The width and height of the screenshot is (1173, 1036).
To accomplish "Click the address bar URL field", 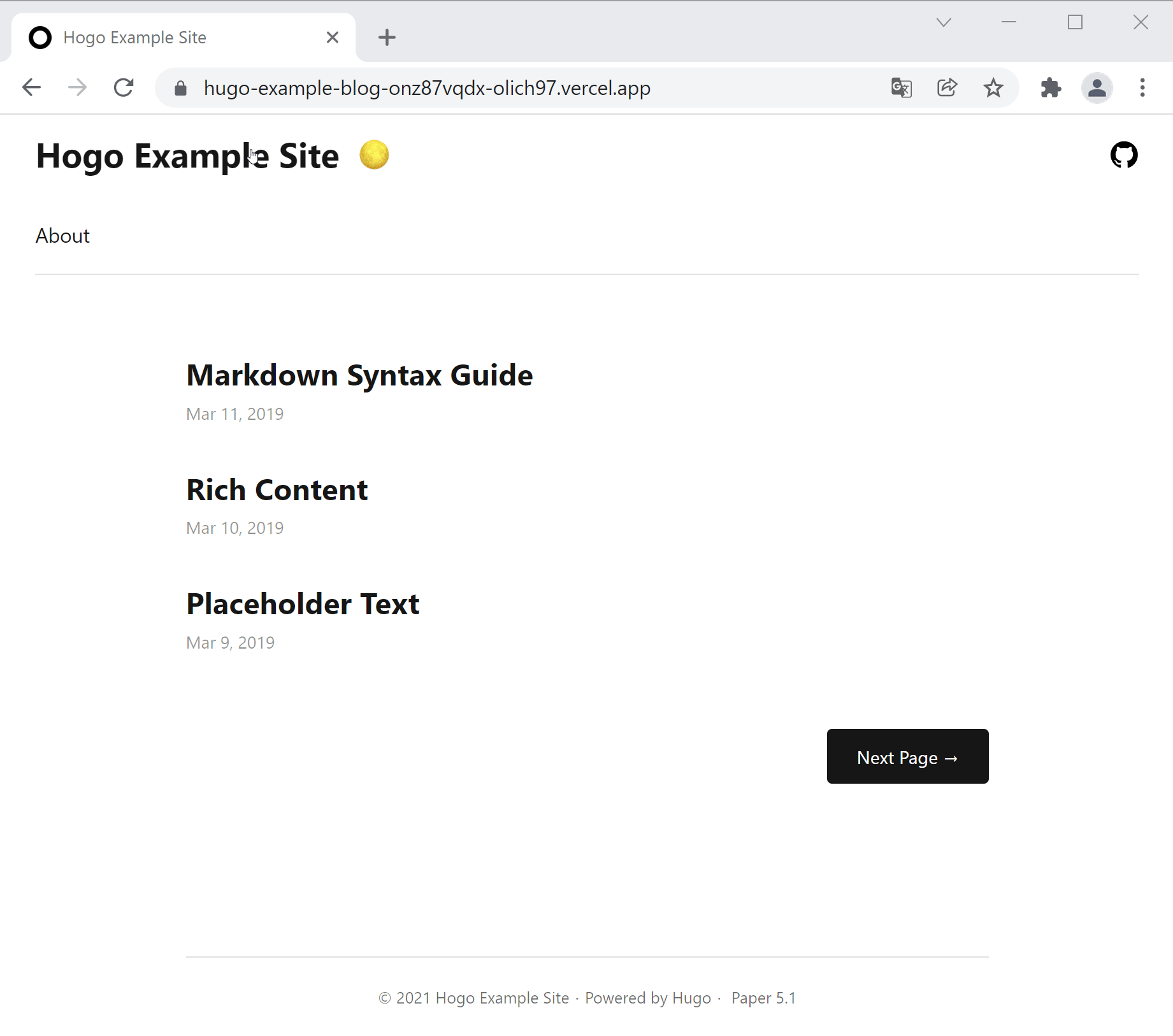I will click(427, 88).
